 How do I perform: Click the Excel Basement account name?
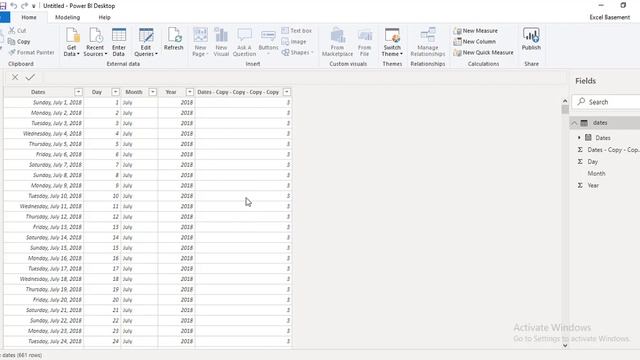click(x=609, y=17)
